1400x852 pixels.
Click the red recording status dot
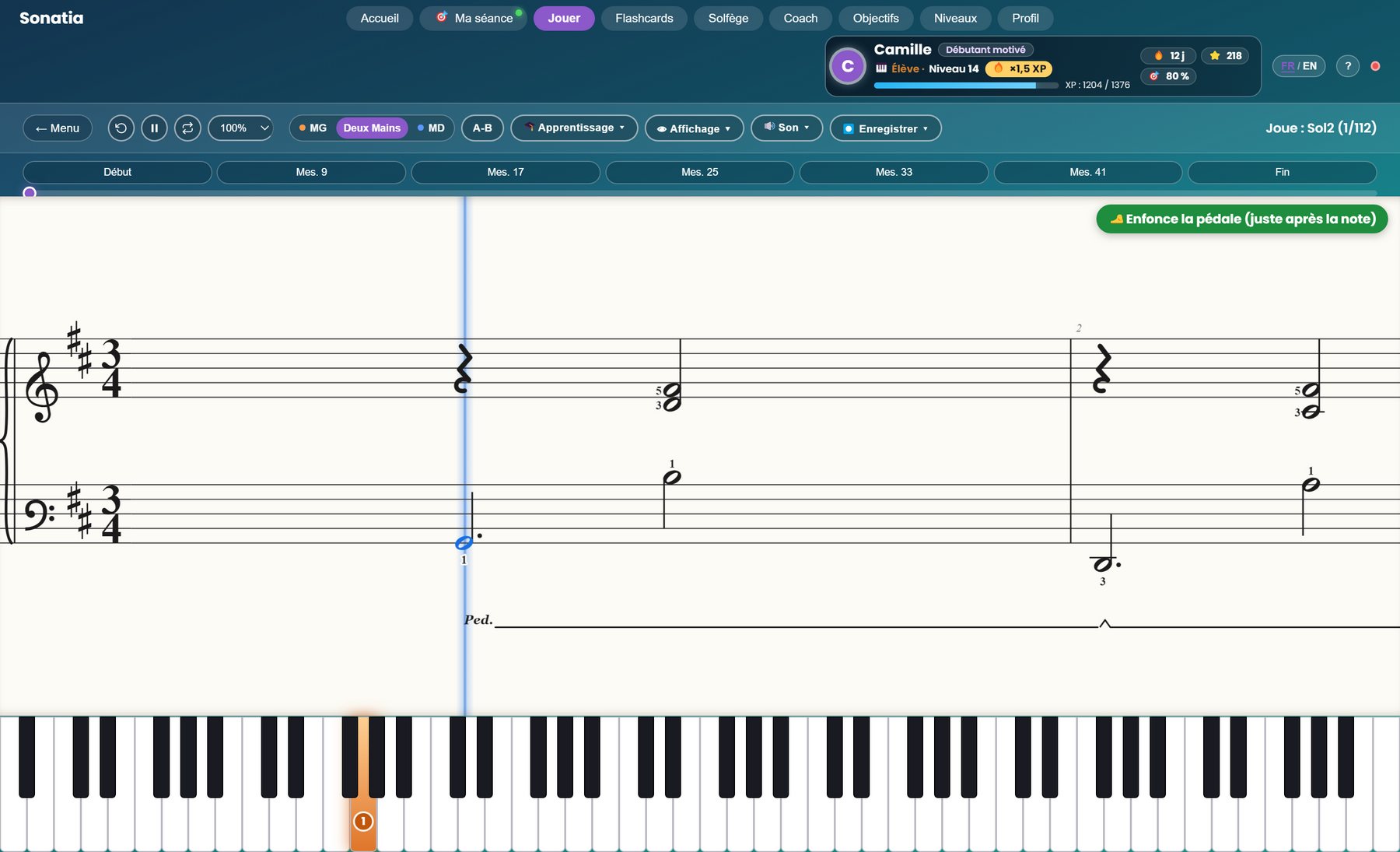1375,66
